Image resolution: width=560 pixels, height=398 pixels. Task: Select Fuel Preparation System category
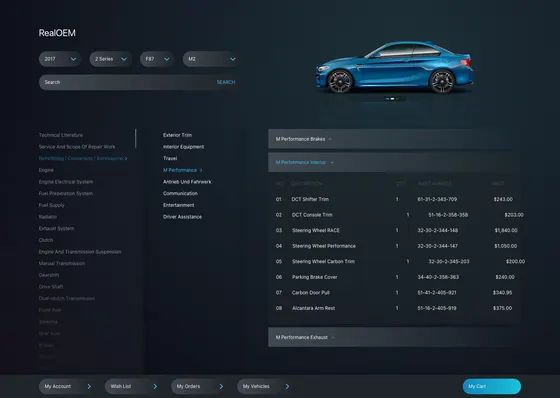point(66,193)
